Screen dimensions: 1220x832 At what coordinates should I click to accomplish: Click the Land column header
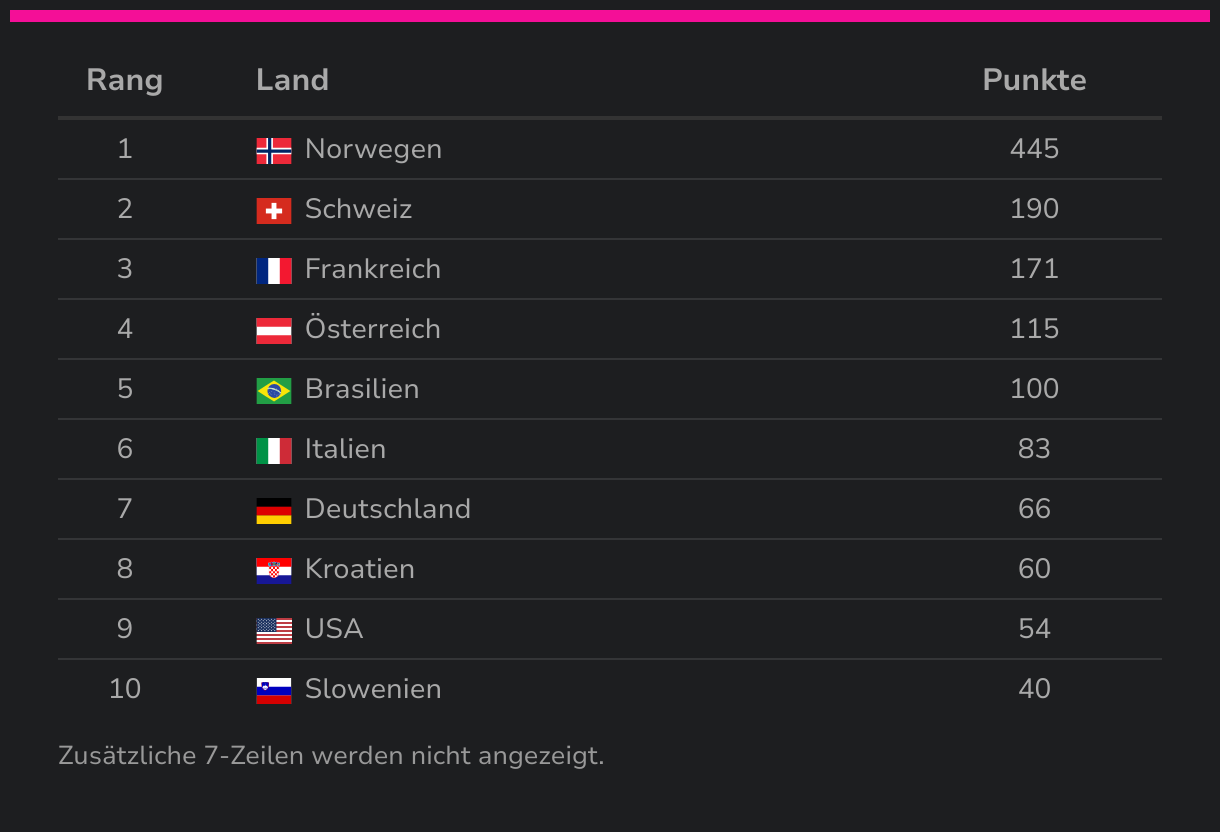[292, 80]
